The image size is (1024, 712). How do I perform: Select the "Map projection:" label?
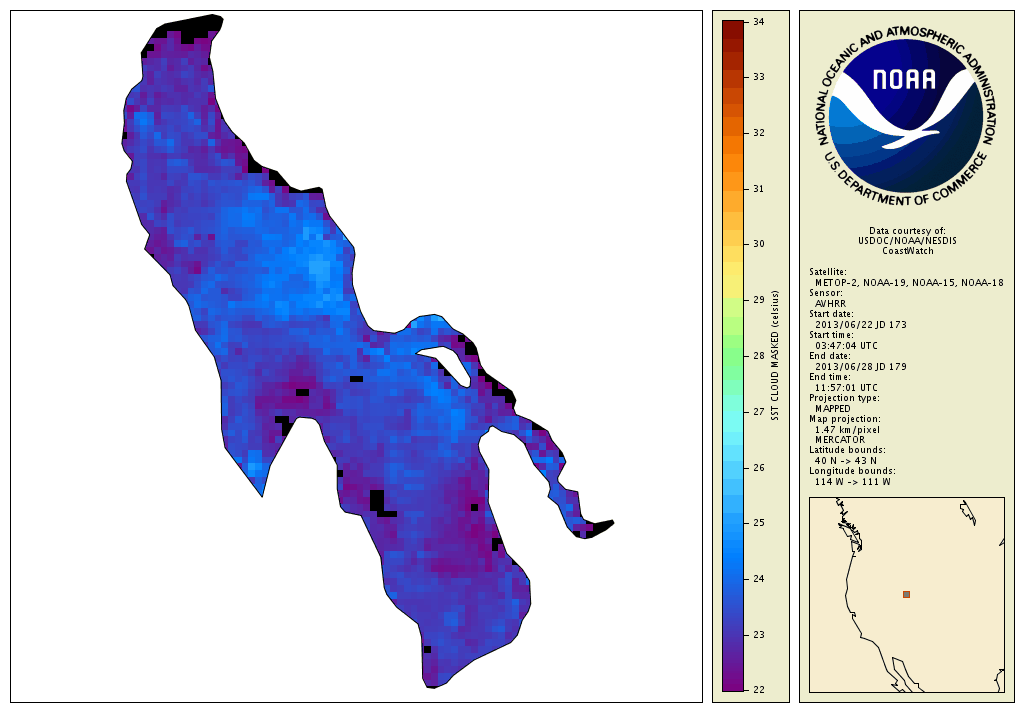point(844,419)
